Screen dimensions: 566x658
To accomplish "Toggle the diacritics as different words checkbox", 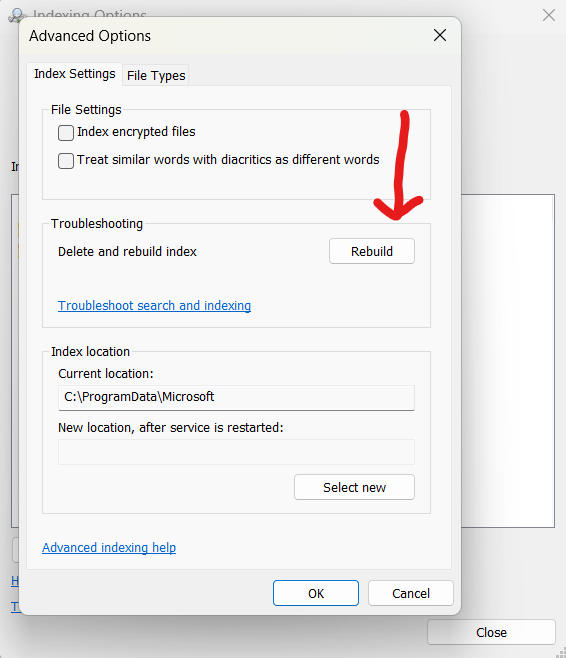I will (x=66, y=161).
